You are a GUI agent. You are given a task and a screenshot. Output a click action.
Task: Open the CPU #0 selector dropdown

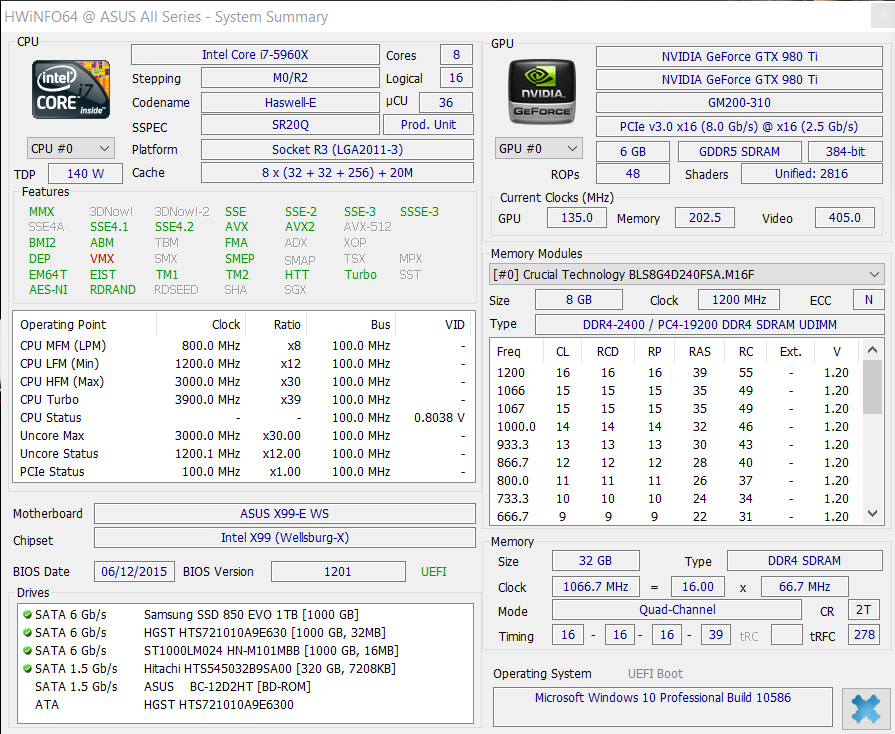[x=70, y=148]
